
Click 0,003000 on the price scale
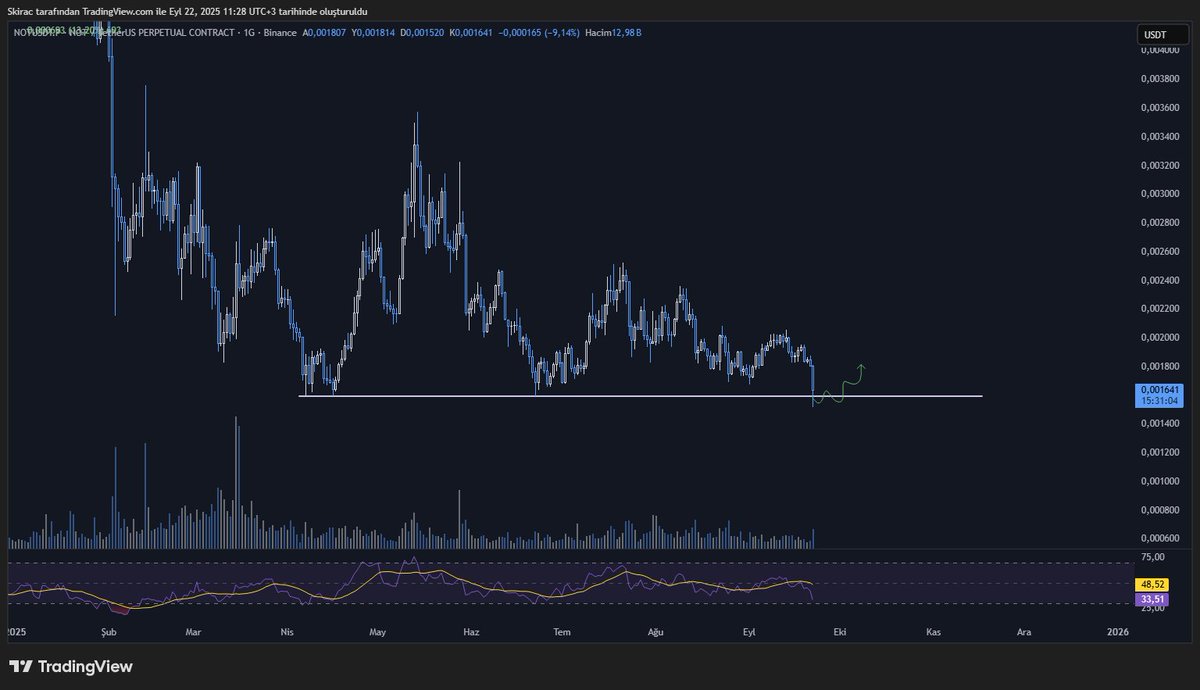pyautogui.click(x=1159, y=194)
